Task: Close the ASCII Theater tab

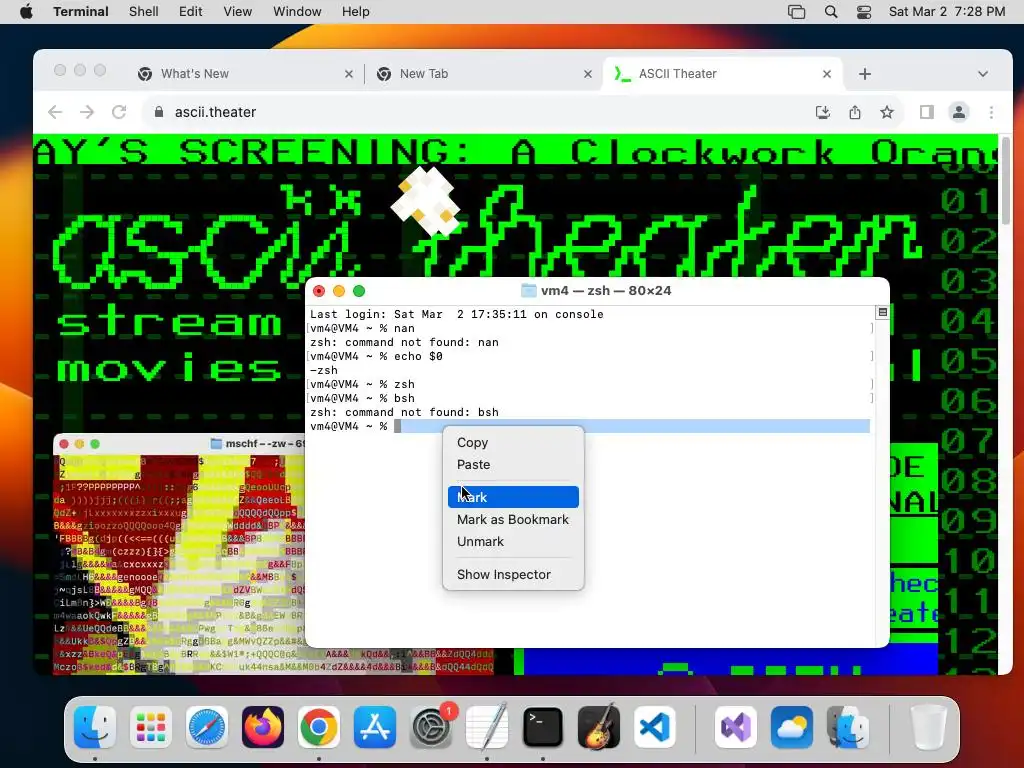Action: (x=827, y=74)
